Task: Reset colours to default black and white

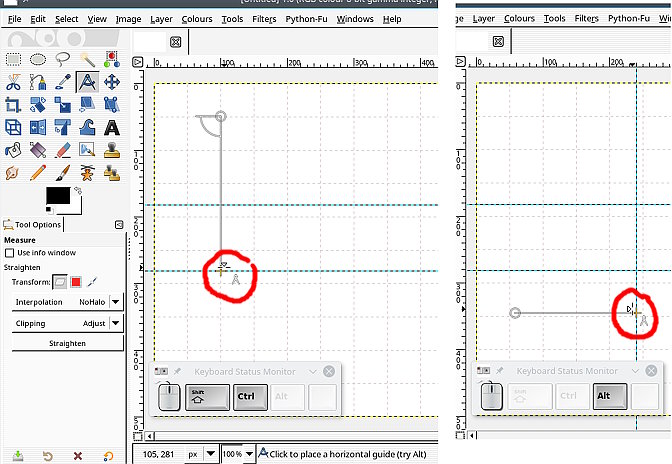Action: click(49, 210)
